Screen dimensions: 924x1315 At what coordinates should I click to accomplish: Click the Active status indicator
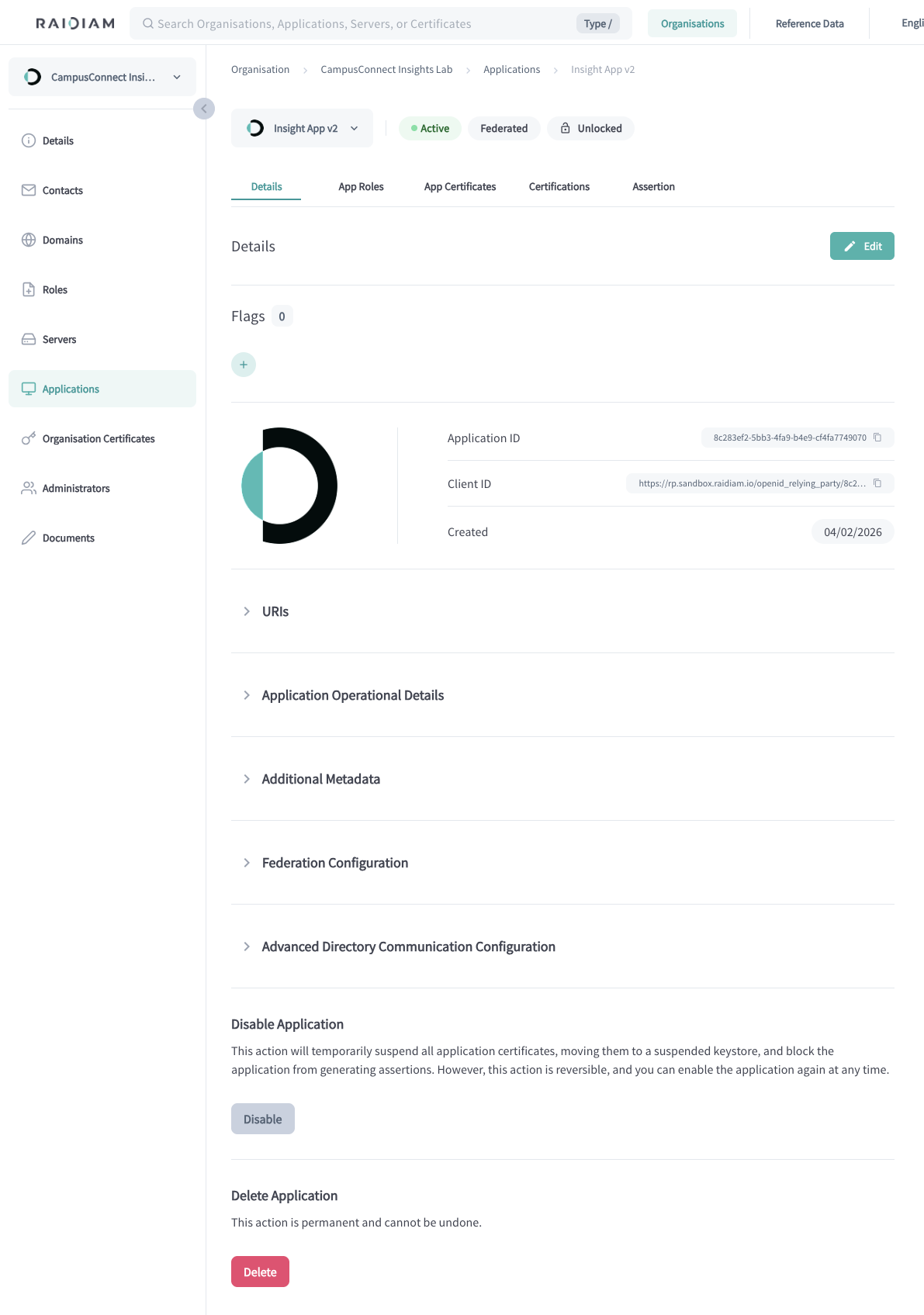430,128
